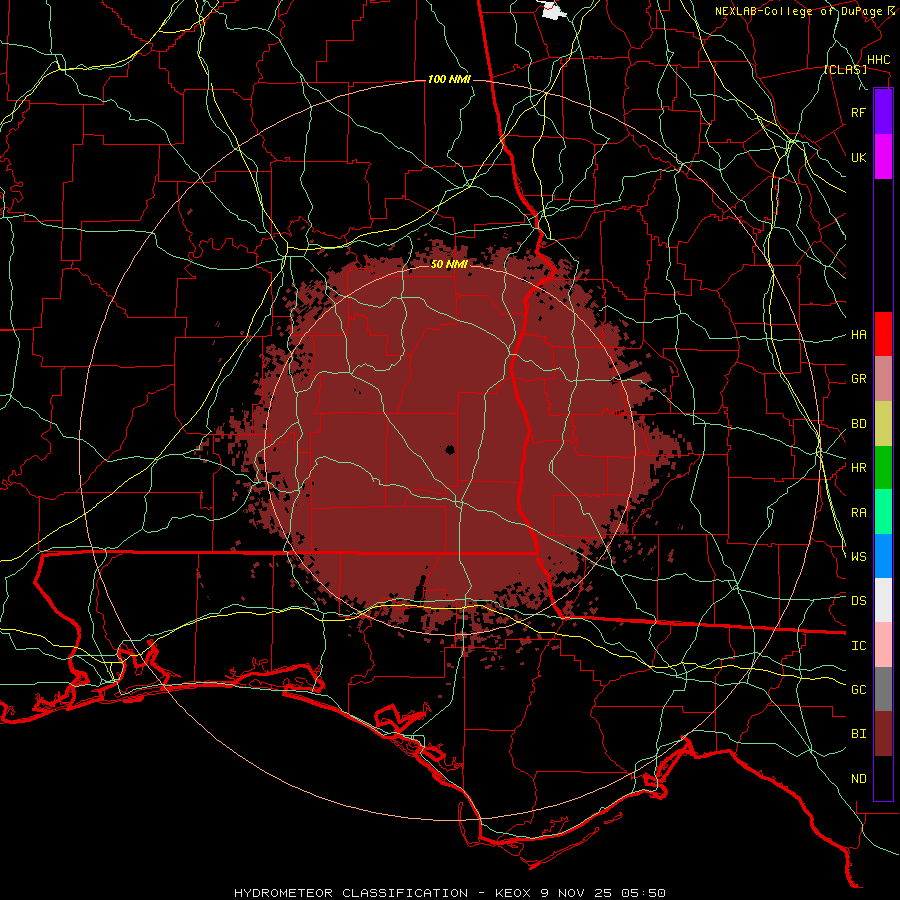Screen dimensions: 900x900
Task: Click the HA red legend swatch
Action: [883, 334]
